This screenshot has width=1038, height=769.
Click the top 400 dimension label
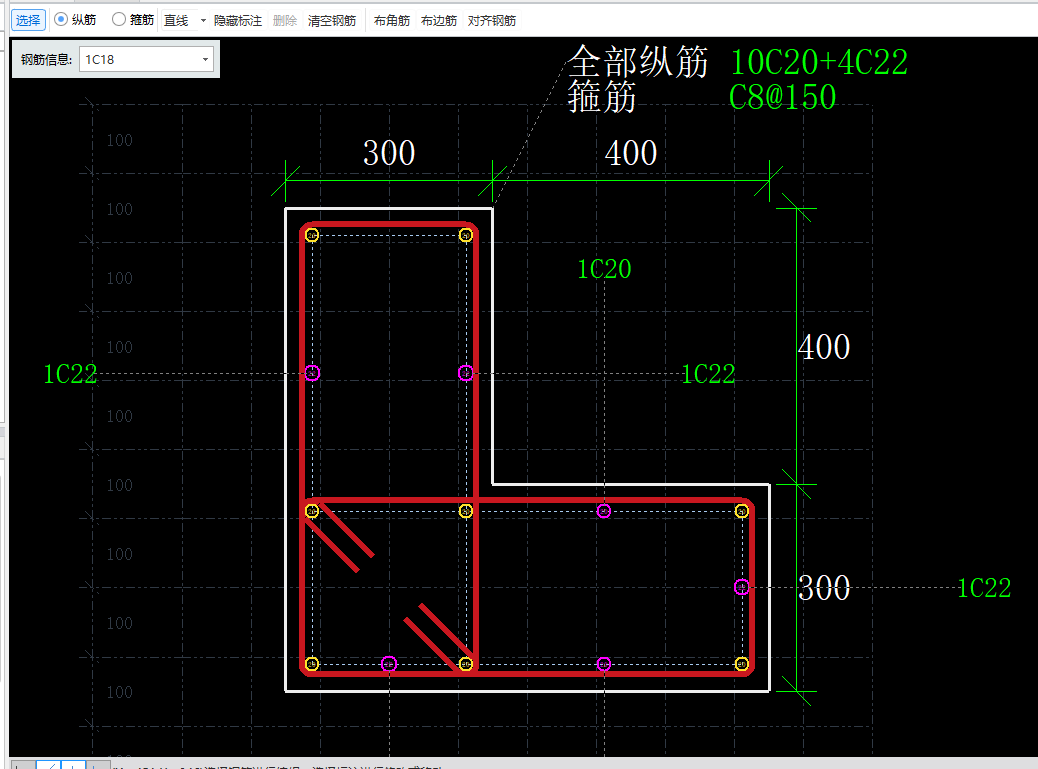coord(630,153)
